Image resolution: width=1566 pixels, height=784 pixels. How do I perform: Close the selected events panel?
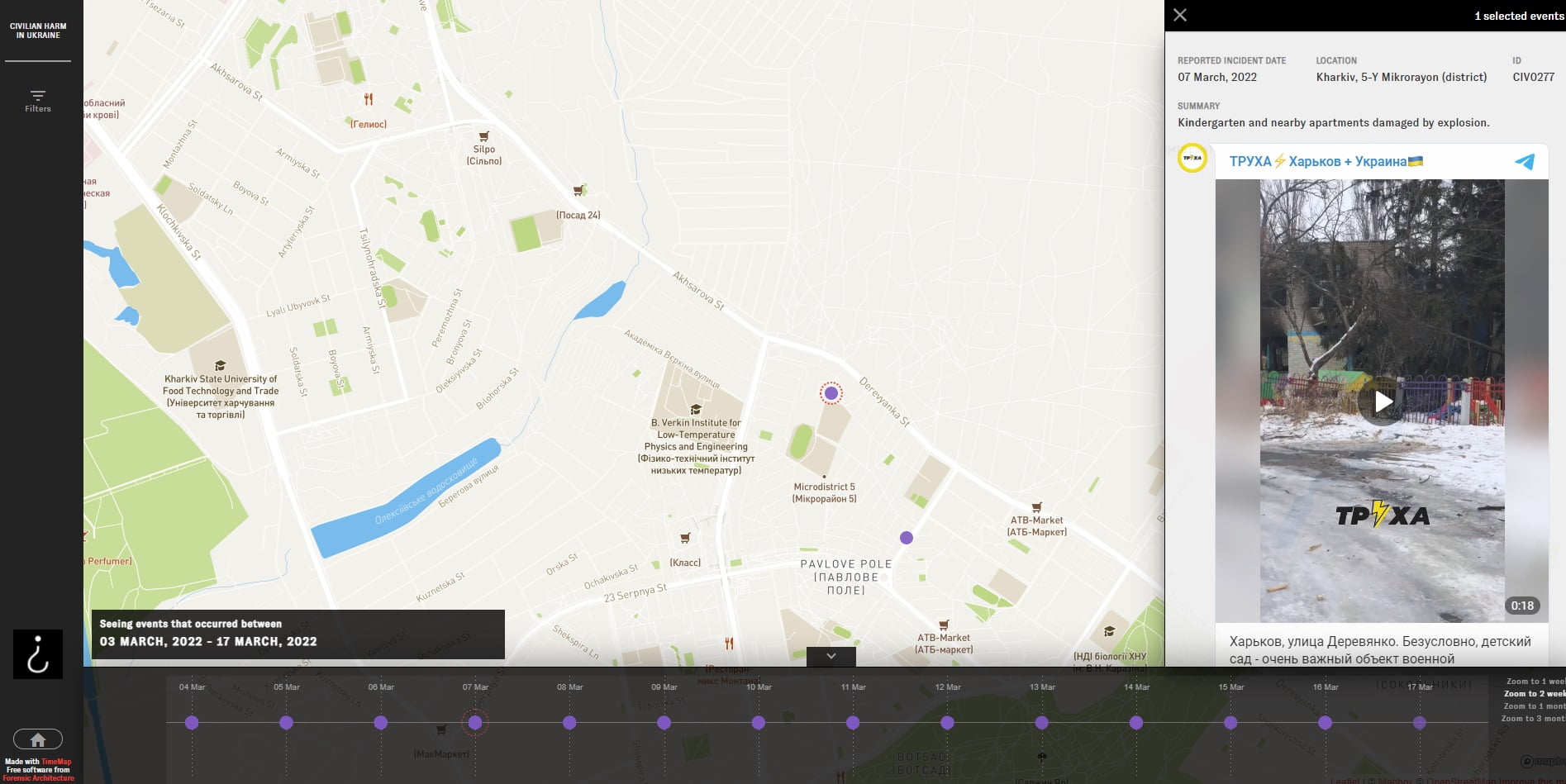(x=1180, y=15)
